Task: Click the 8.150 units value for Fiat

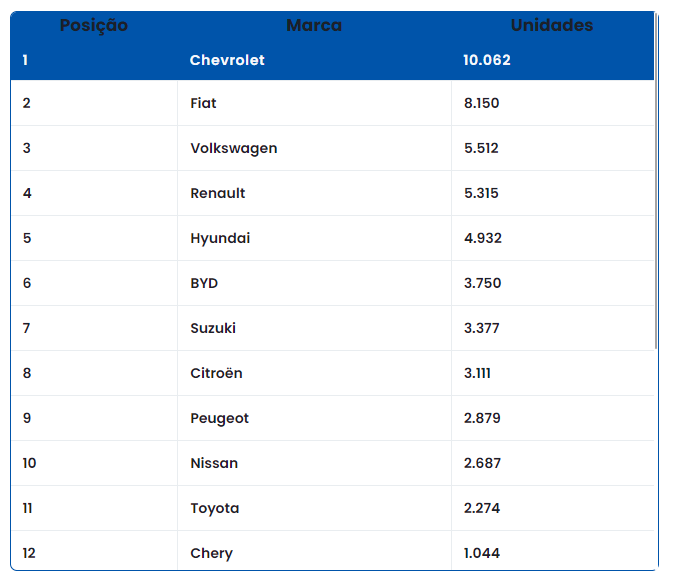Action: tap(481, 103)
